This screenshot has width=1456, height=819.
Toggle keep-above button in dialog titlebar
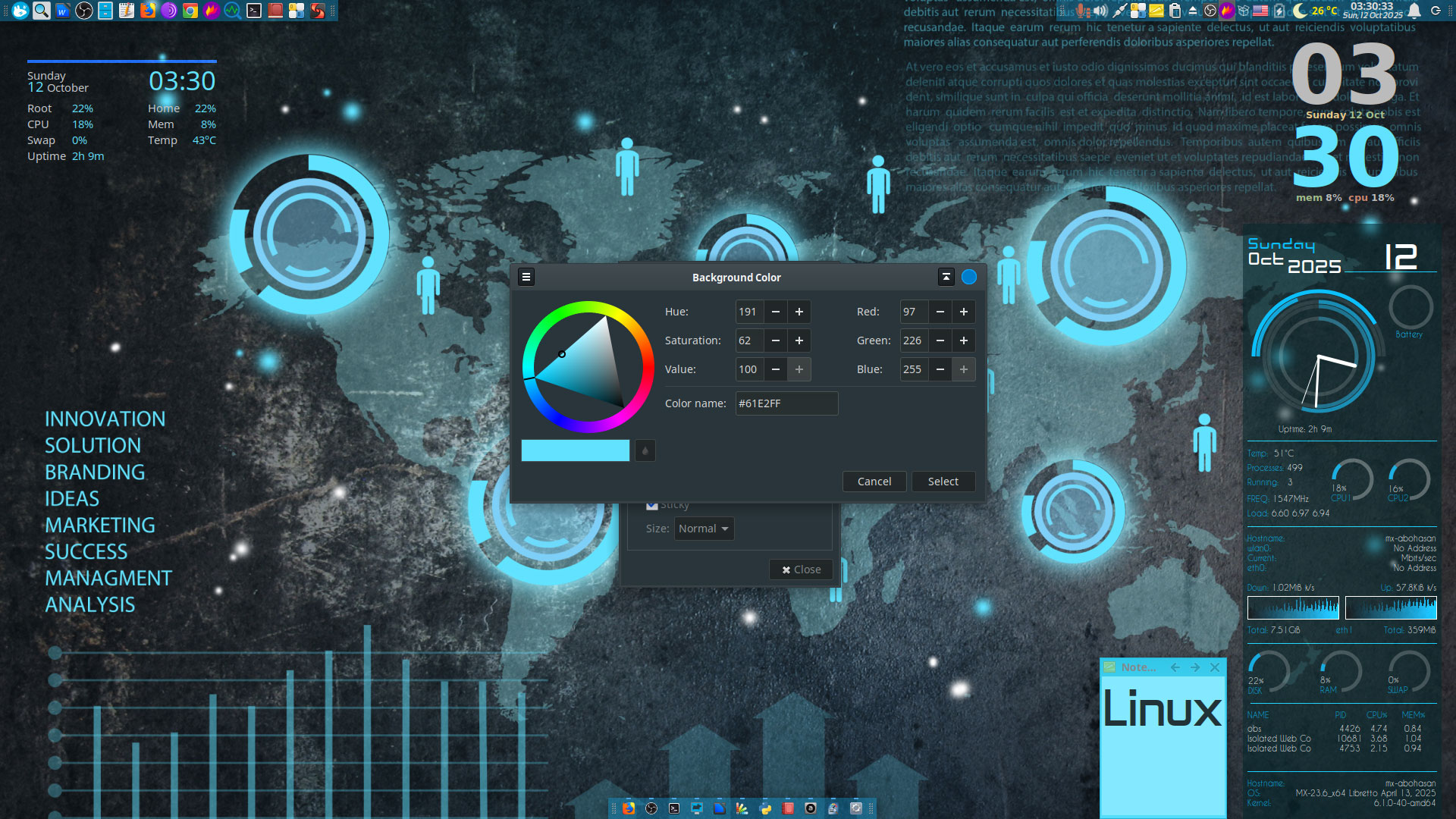[x=946, y=278]
